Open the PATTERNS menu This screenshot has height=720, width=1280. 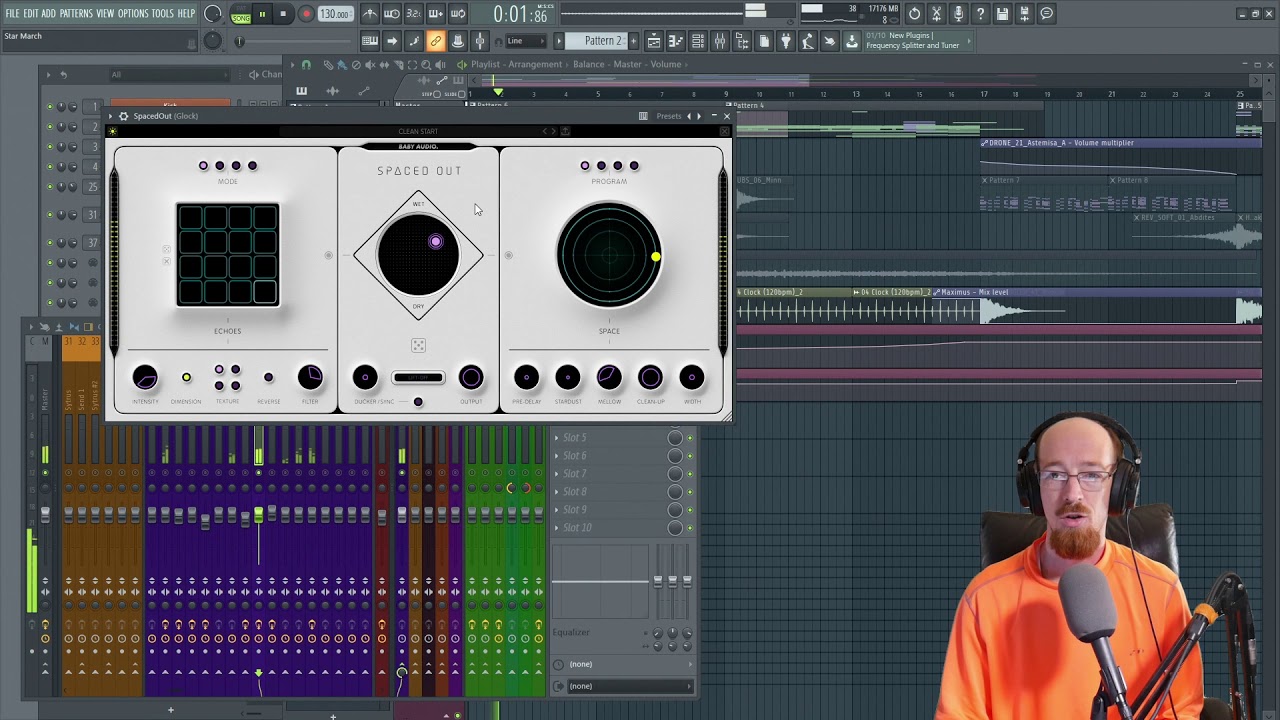coord(76,14)
